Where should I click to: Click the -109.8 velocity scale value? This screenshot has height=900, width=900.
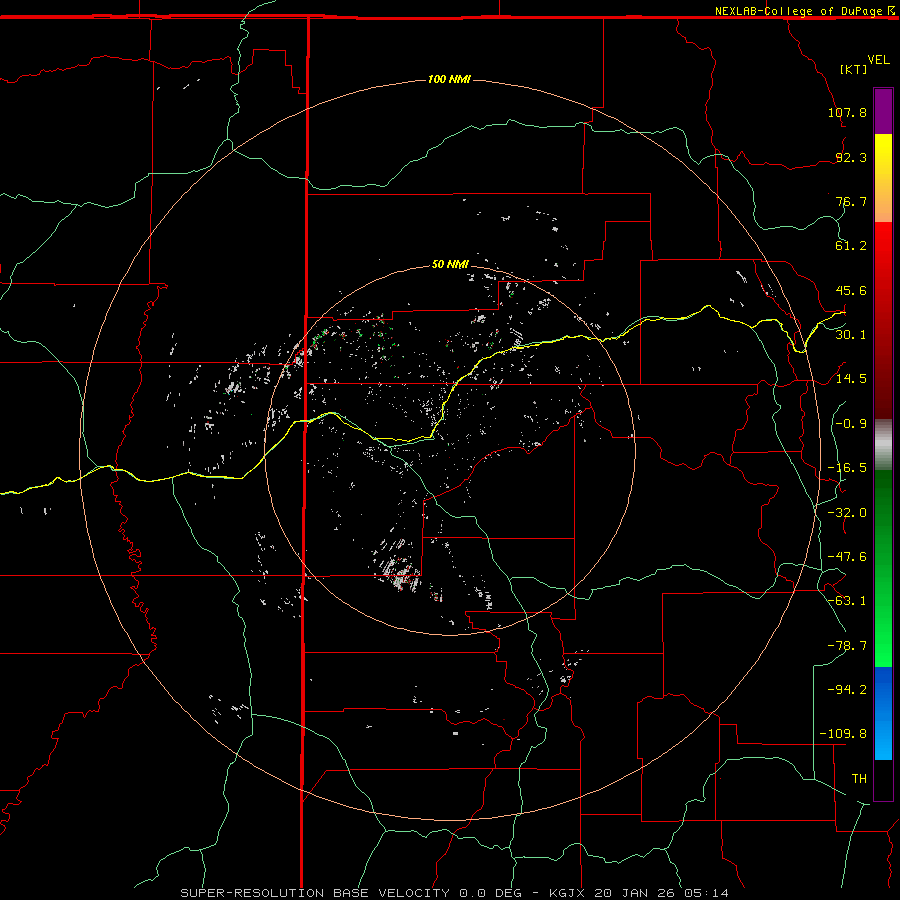click(x=843, y=734)
